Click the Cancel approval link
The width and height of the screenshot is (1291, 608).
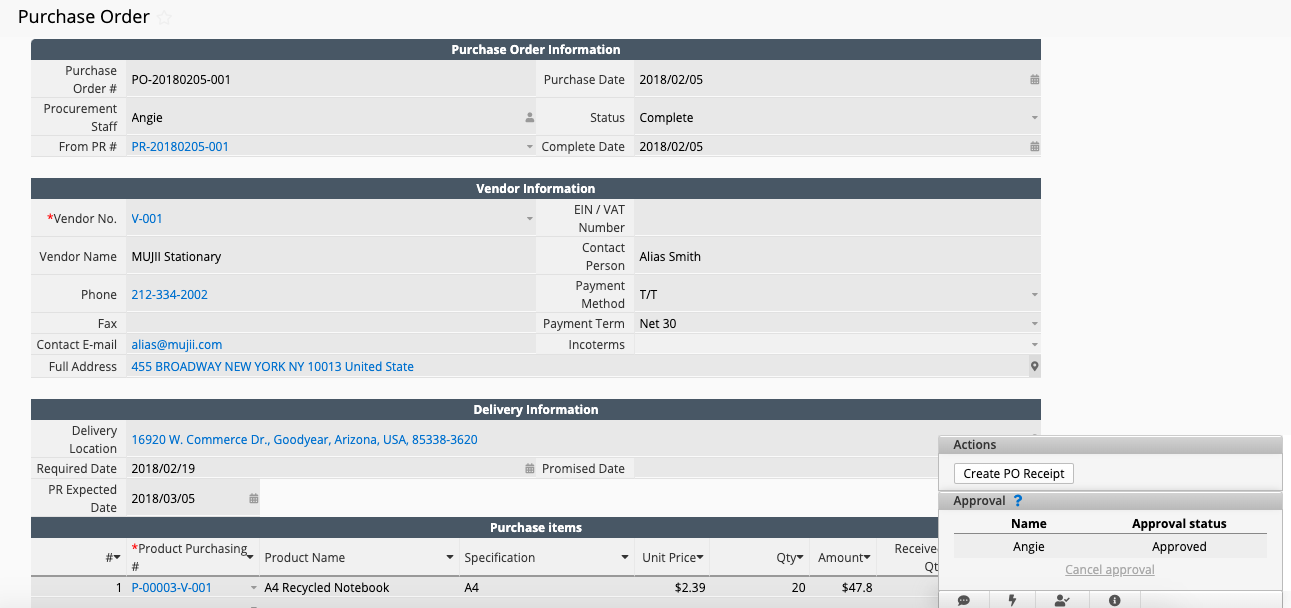tap(1109, 570)
